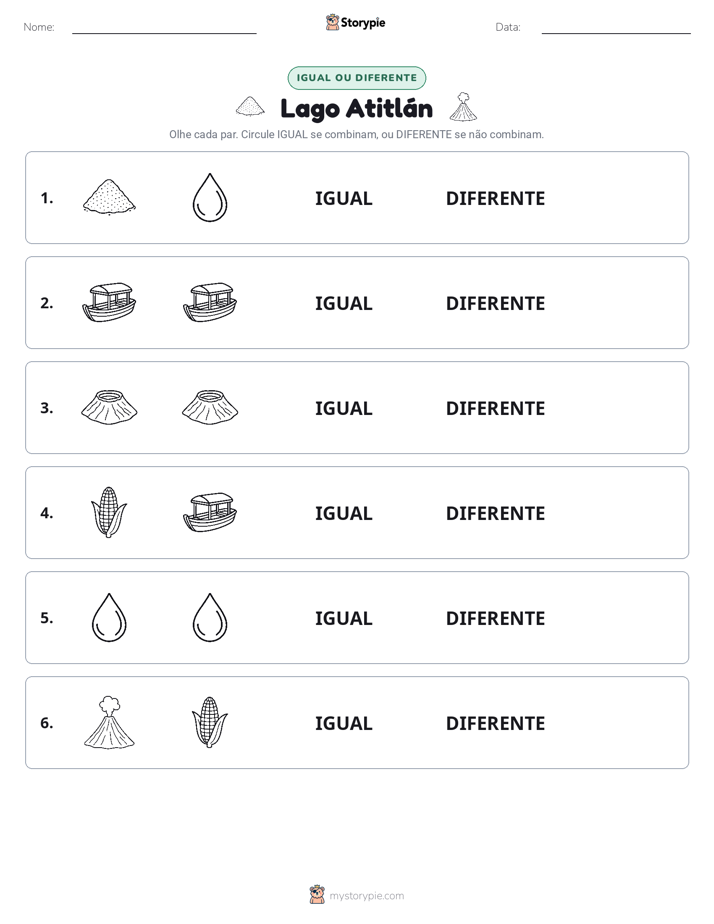
Task: Choose IGUAL for row 5
Action: point(343,618)
